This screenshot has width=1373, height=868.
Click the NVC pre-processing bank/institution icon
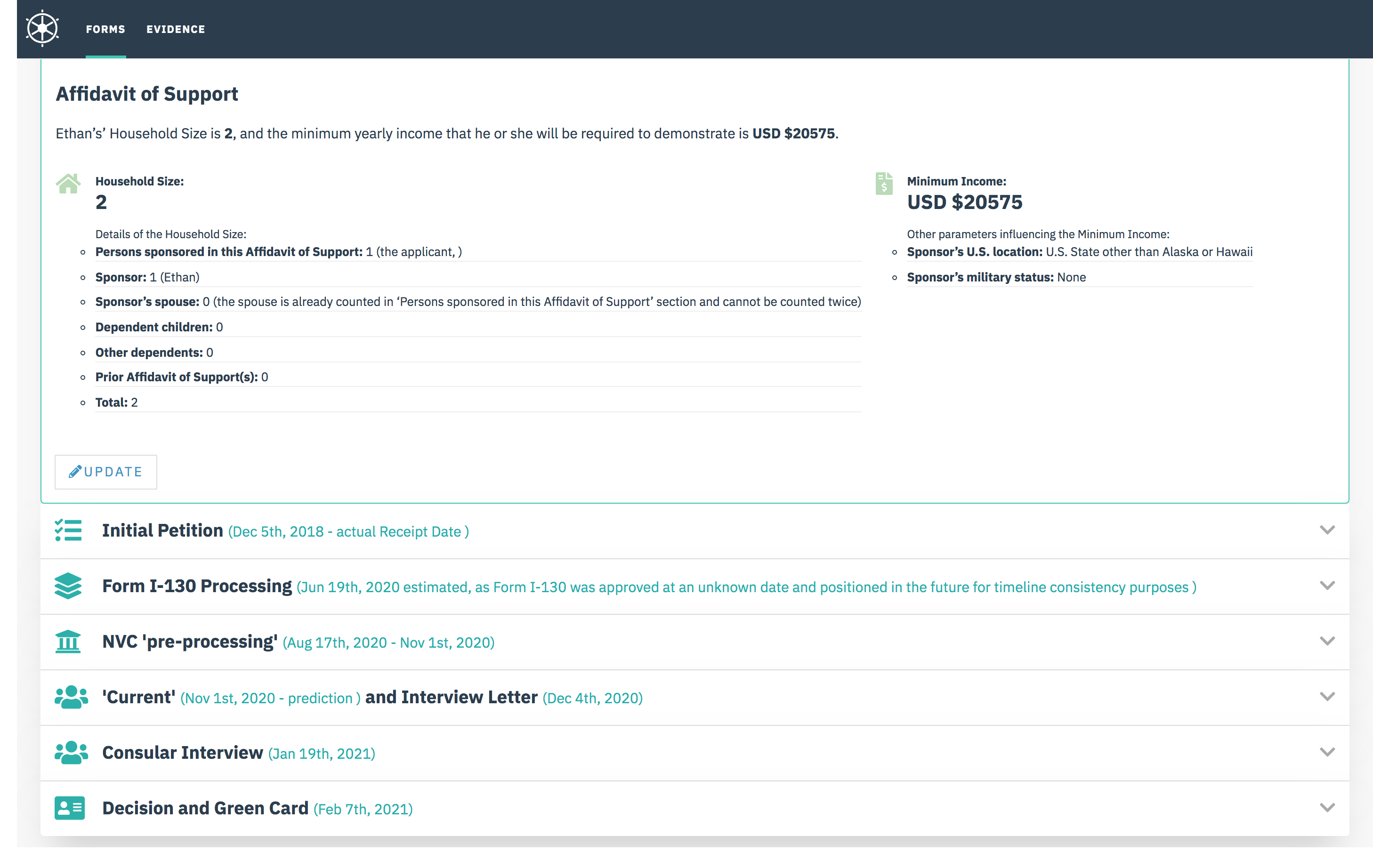click(x=69, y=641)
